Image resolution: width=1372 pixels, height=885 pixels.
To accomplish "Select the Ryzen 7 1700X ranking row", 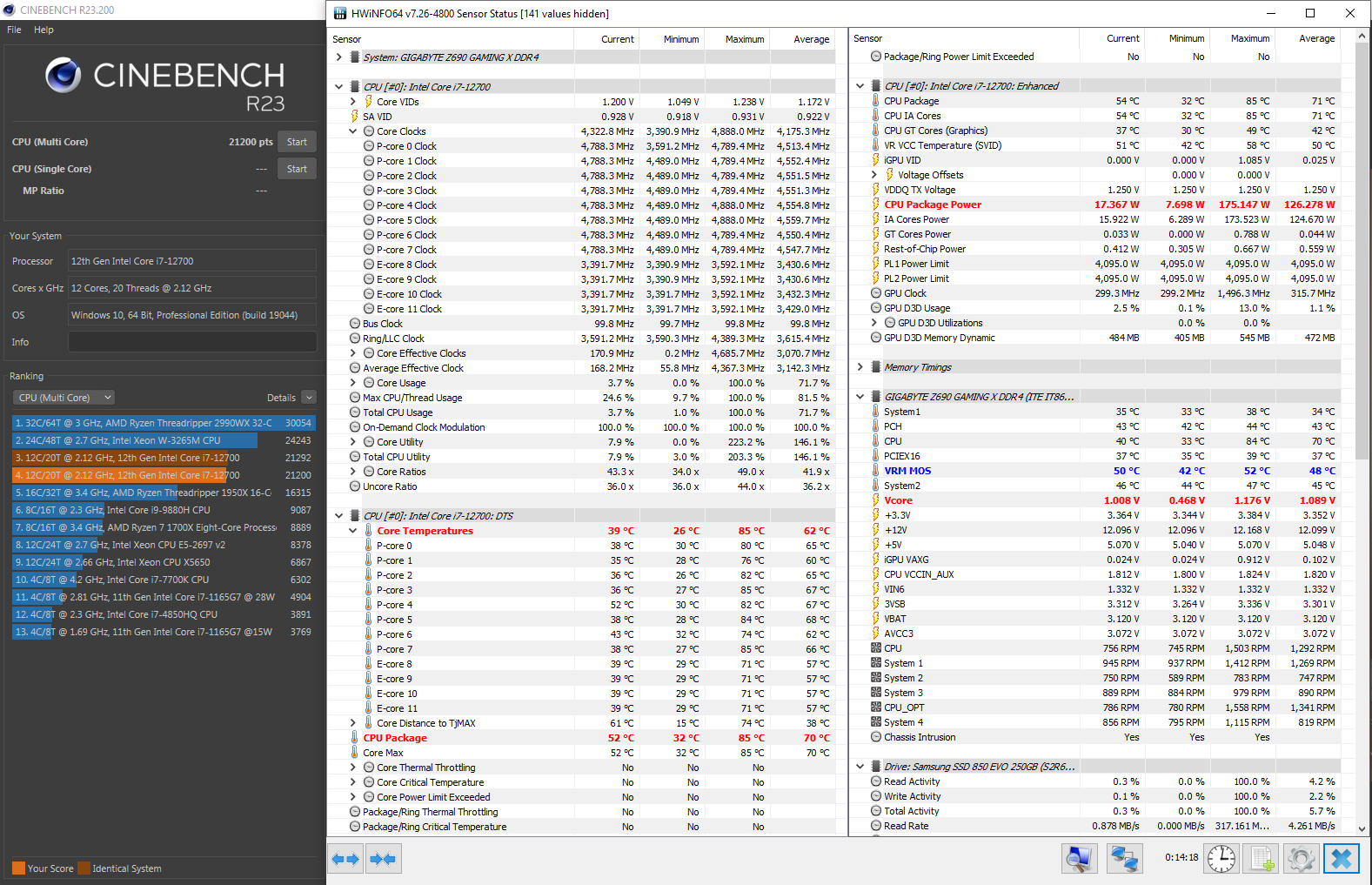I will 164,527.
